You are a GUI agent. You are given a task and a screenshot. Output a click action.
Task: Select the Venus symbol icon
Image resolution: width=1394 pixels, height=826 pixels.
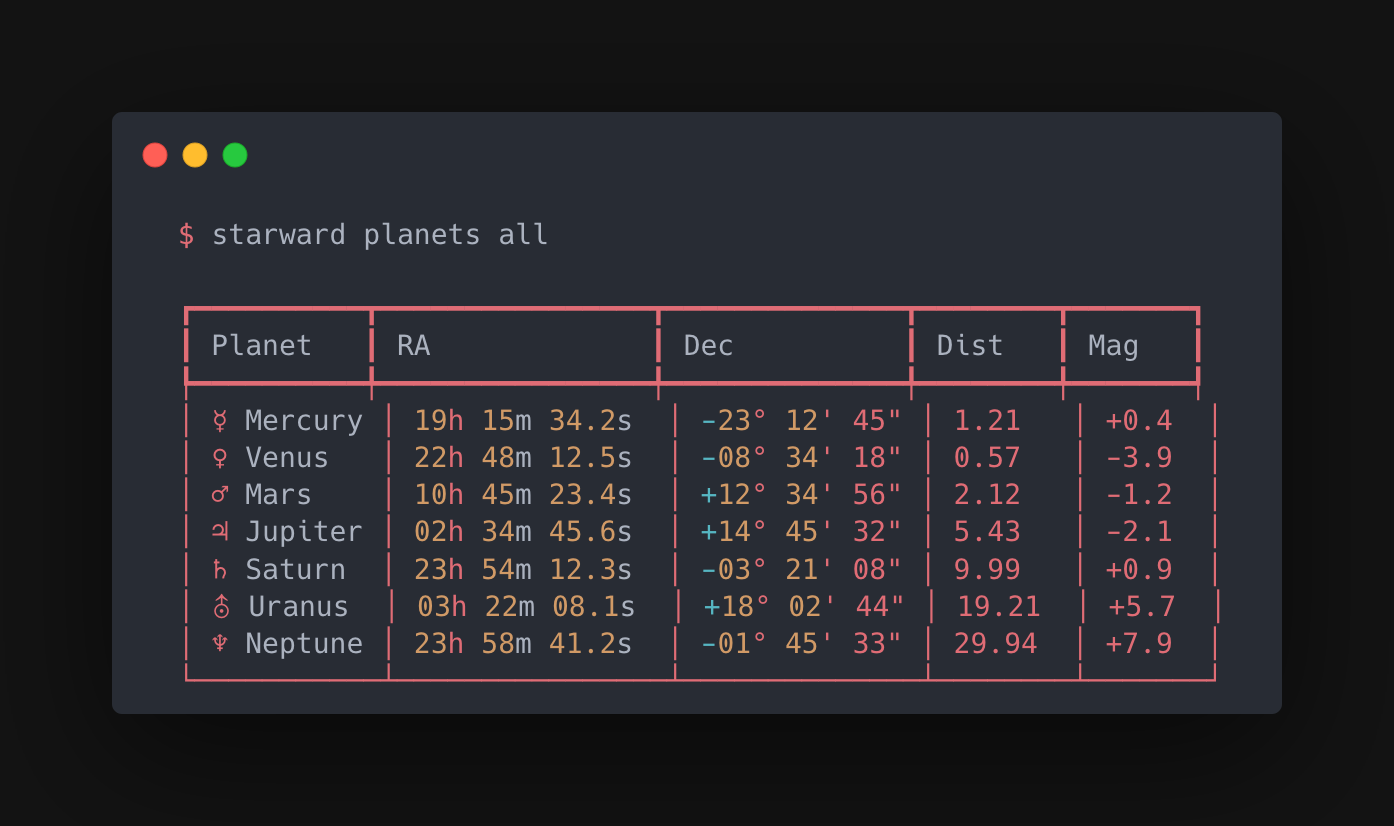coord(221,458)
